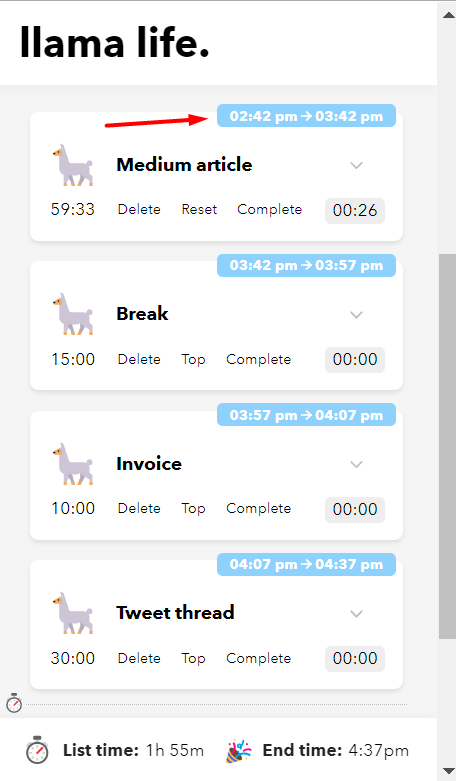456x781 pixels.
Task: Click the llama life. logo title
Action: tap(114, 42)
